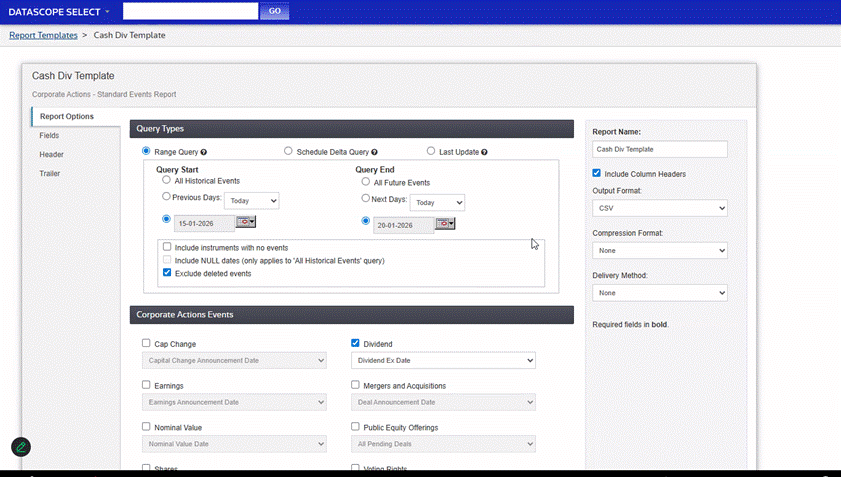Viewport: 841px width, 477px height.
Task: Choose All Future Events for Query End
Action: (x=365, y=181)
